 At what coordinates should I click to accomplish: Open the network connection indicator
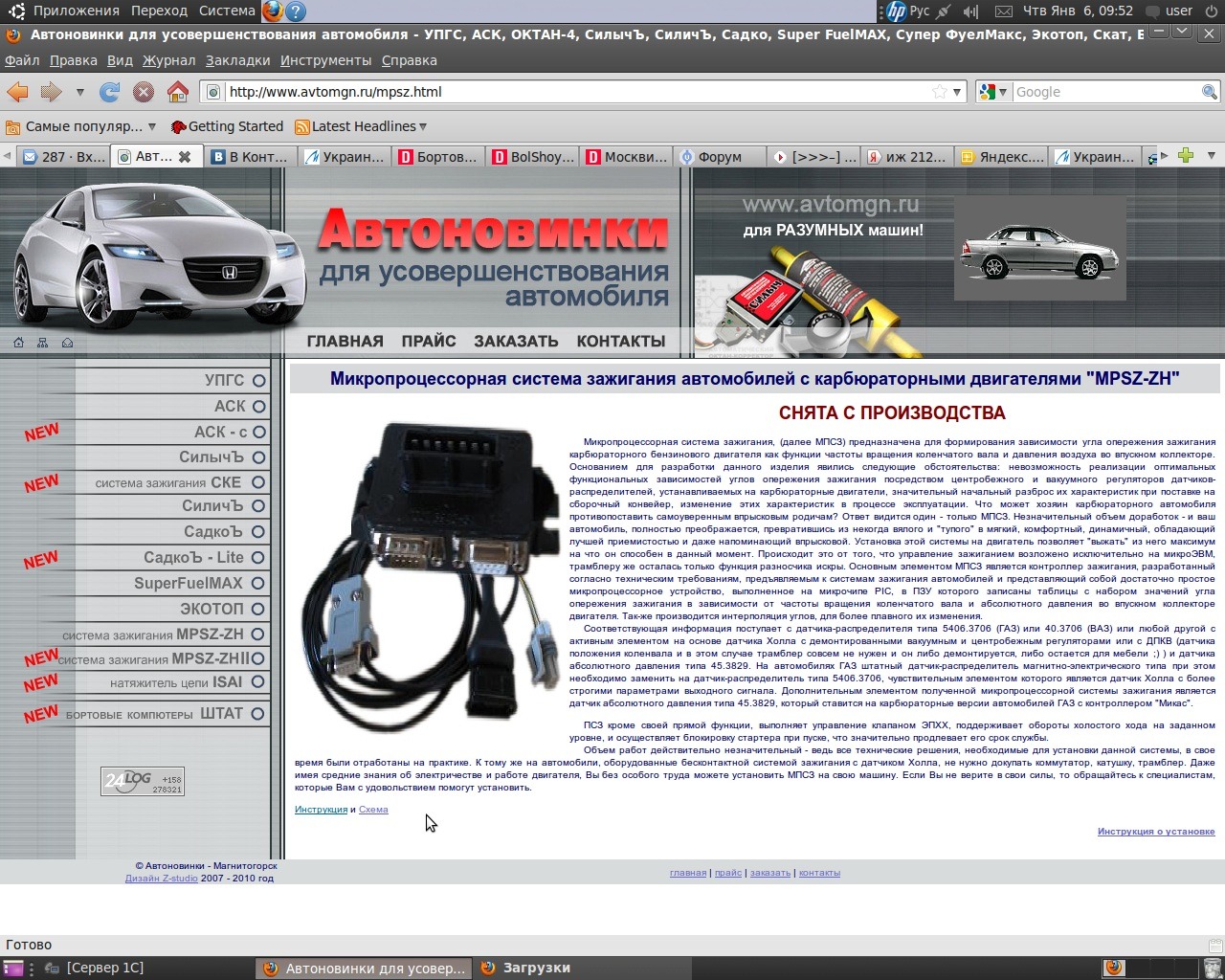click(945, 11)
